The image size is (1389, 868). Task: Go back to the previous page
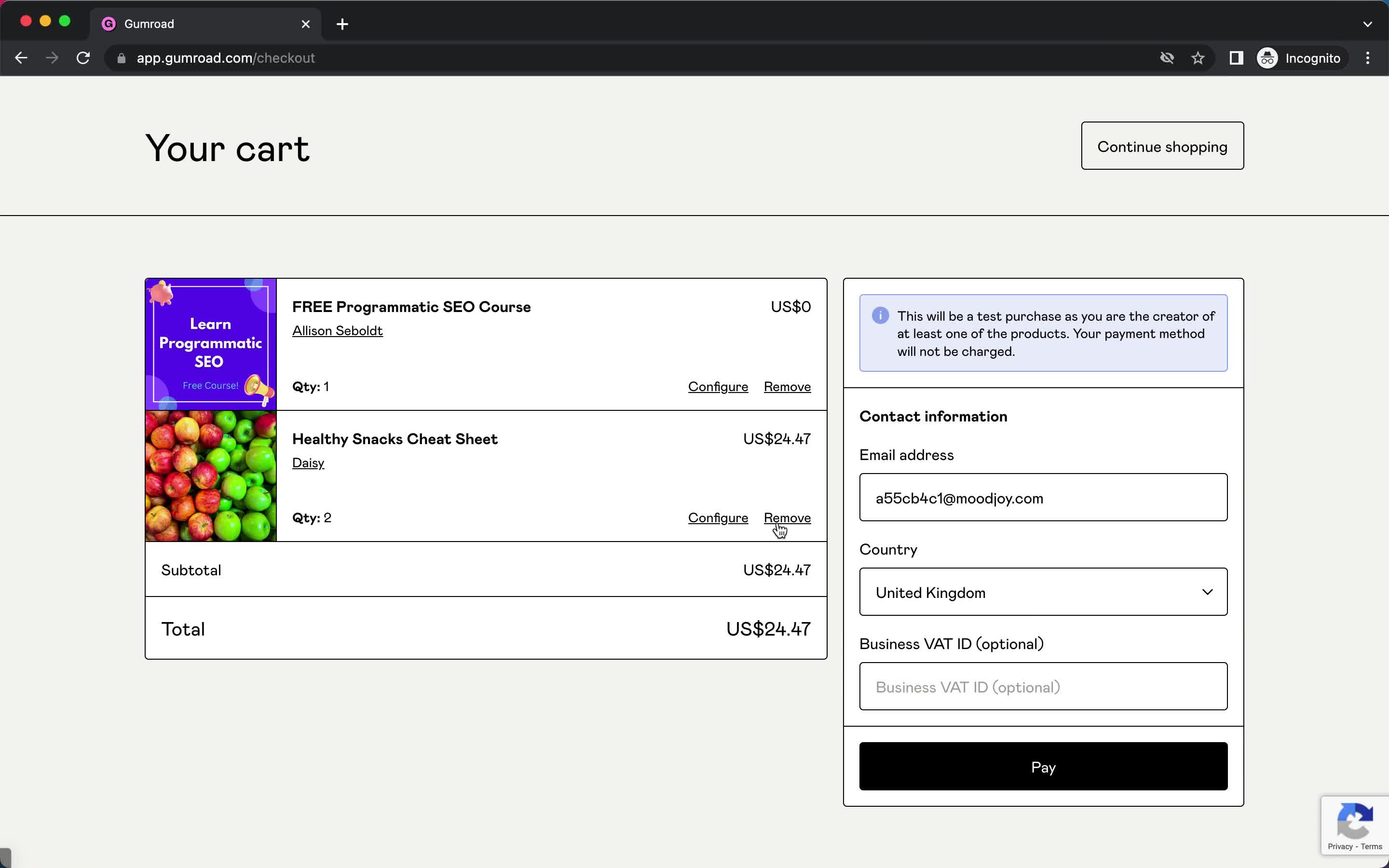[21, 58]
